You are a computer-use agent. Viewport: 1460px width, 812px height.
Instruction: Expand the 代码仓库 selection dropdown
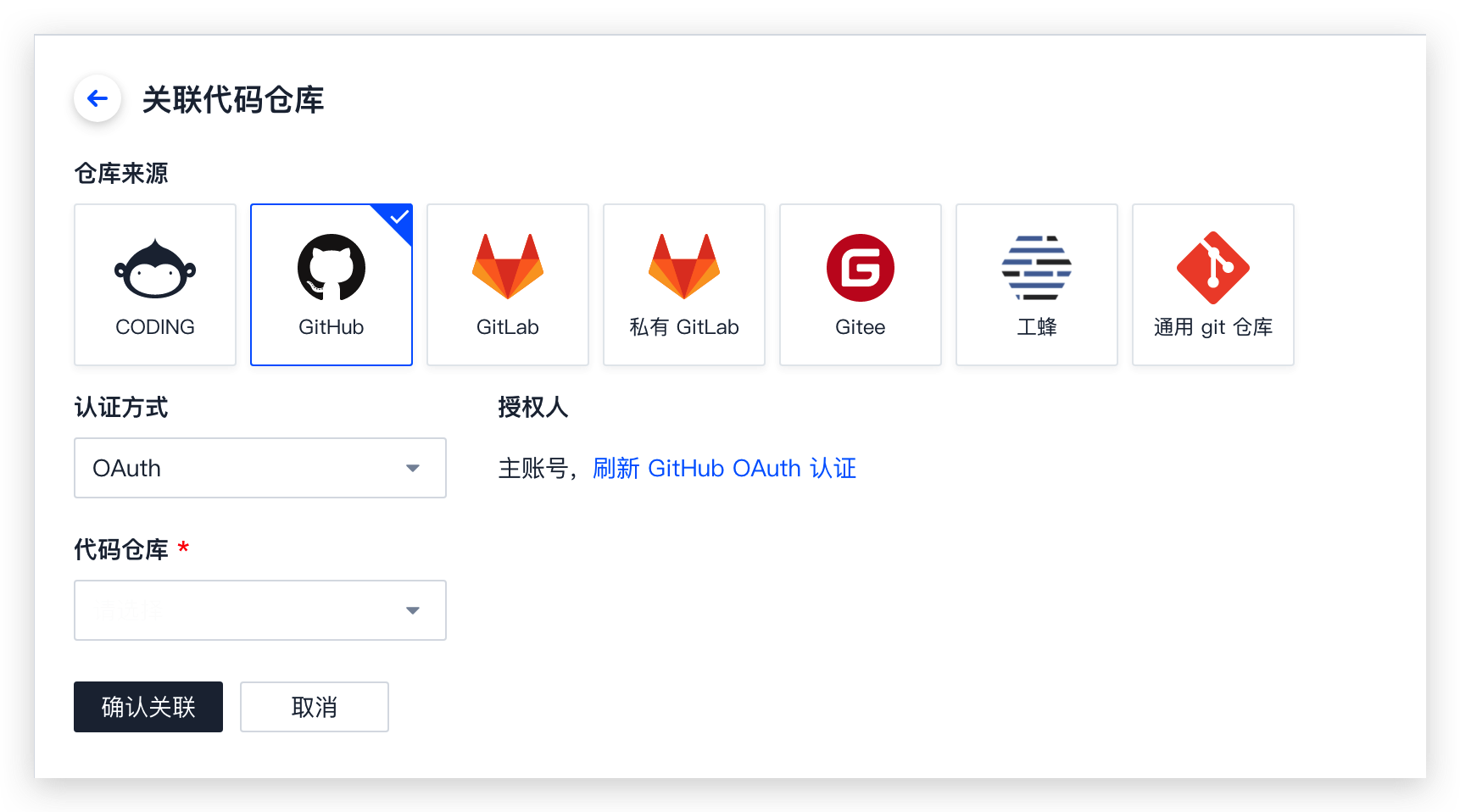tap(260, 610)
